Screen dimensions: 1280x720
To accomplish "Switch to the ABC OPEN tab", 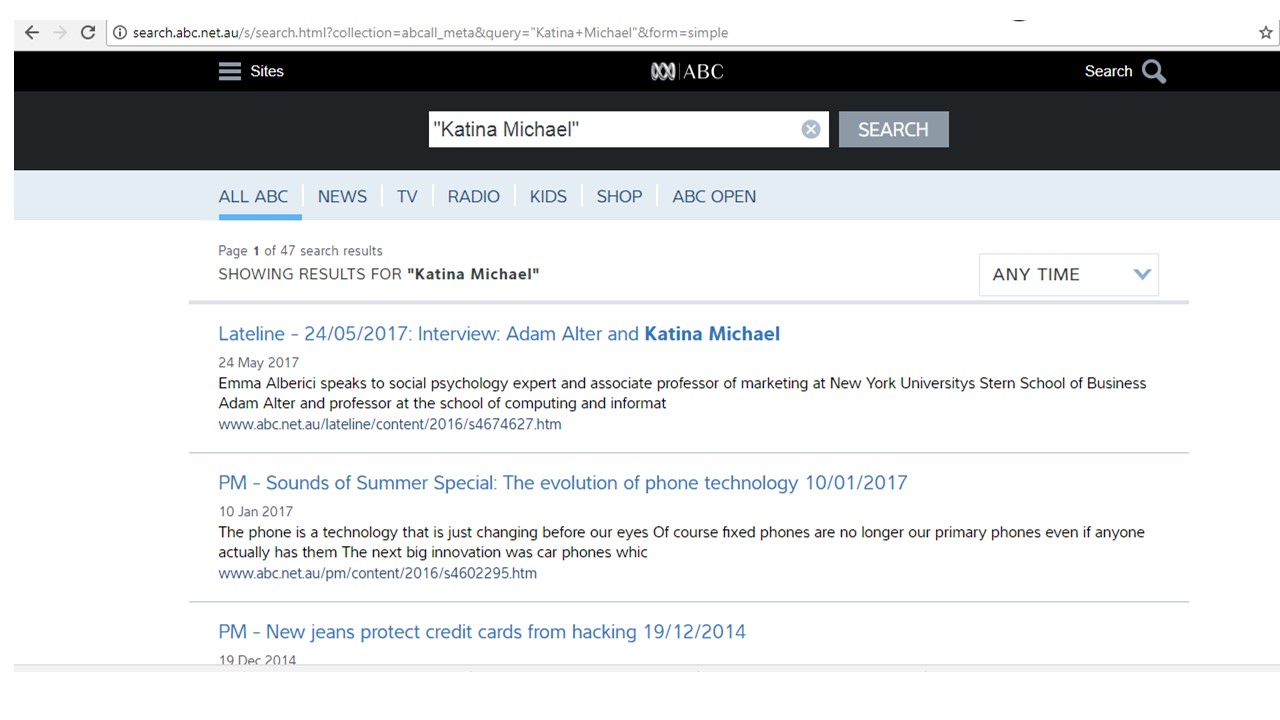I will click(x=714, y=197).
